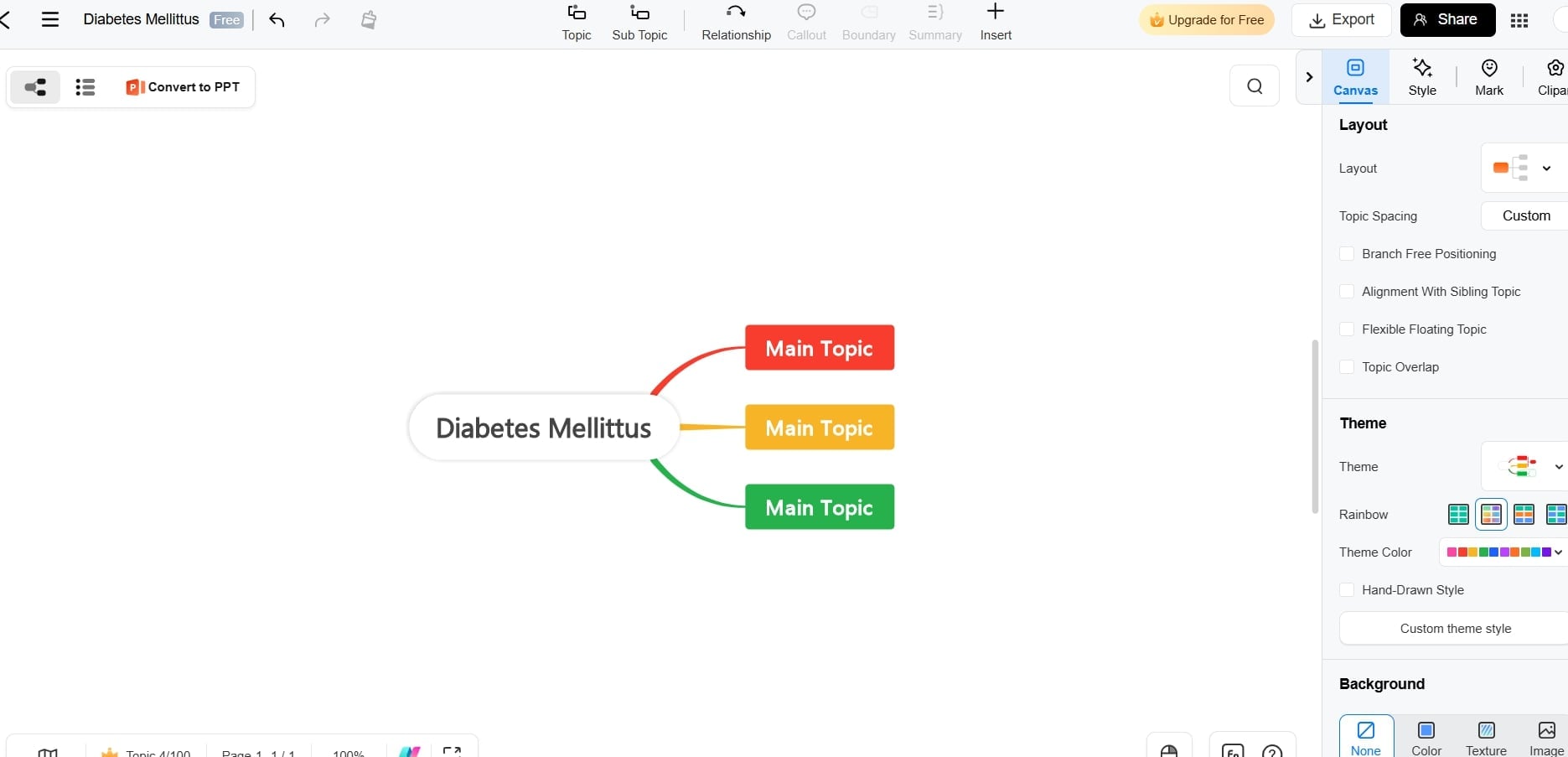1568x757 pixels.
Task: Turn on Hand-Drawn Style
Action: coord(1348,589)
